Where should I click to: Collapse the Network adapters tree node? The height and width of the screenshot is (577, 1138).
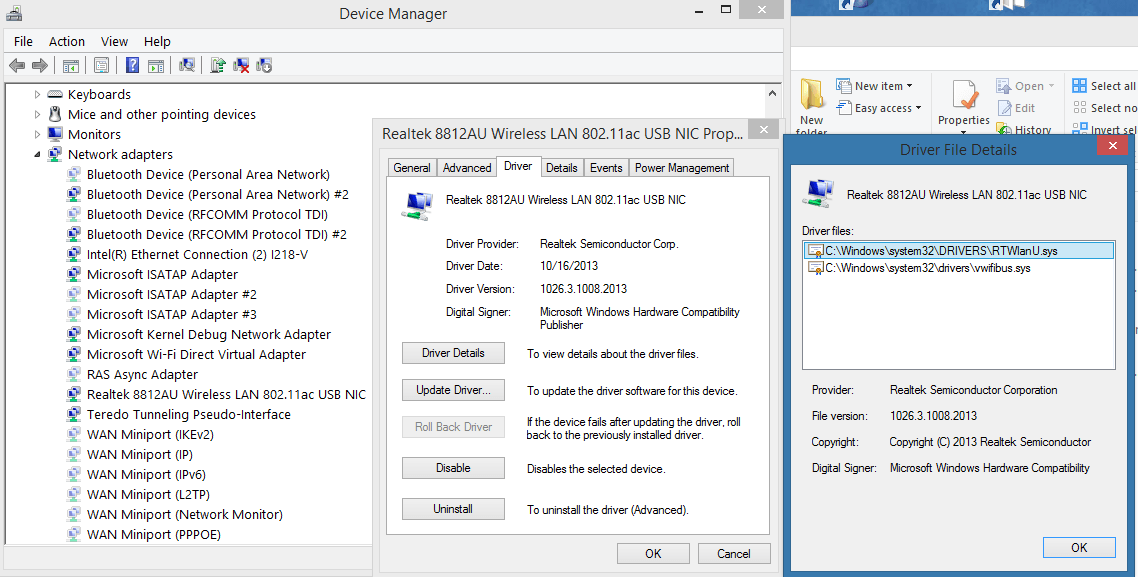pos(37,154)
